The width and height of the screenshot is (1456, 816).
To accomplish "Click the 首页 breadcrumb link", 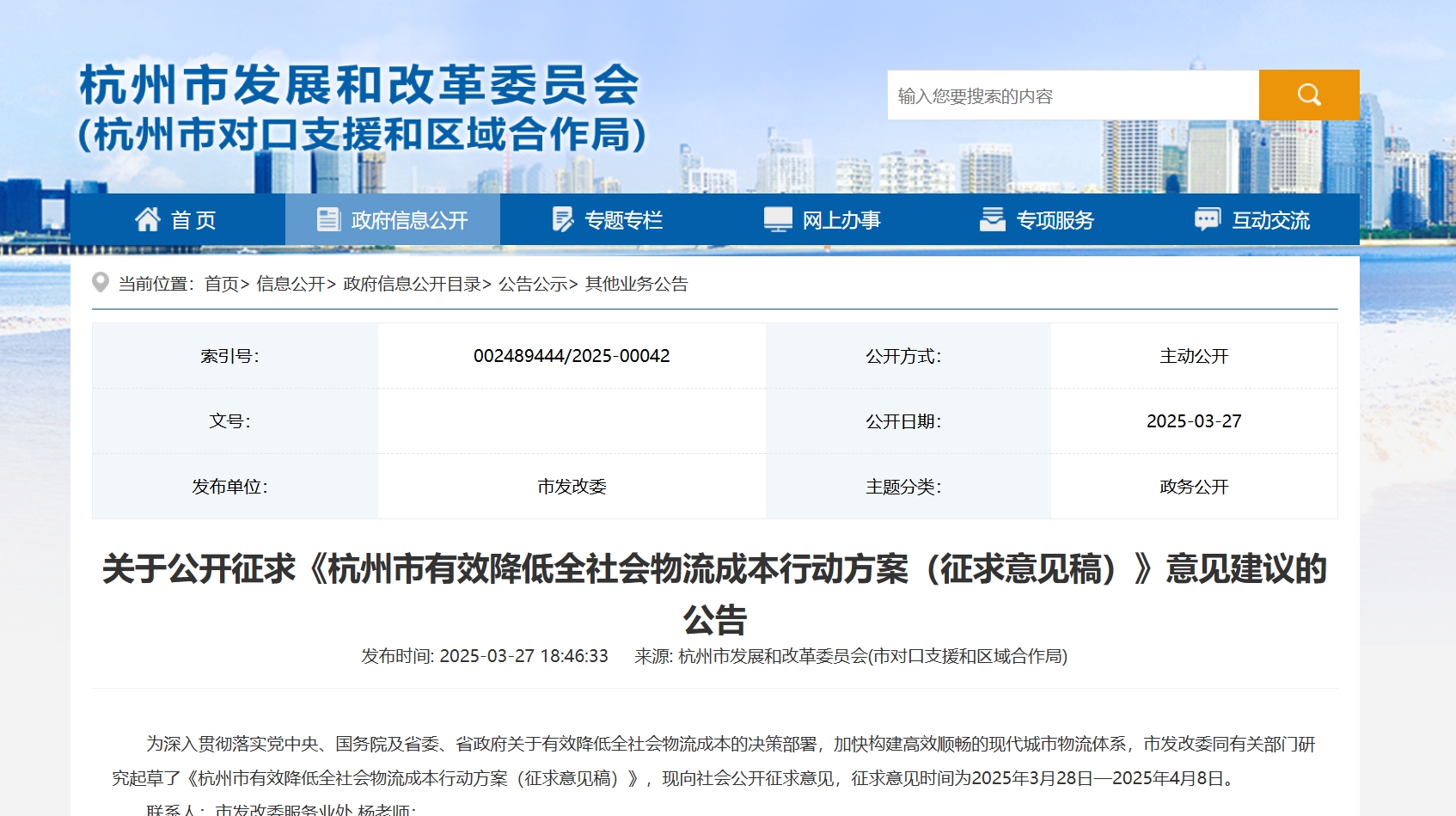I will (x=221, y=284).
